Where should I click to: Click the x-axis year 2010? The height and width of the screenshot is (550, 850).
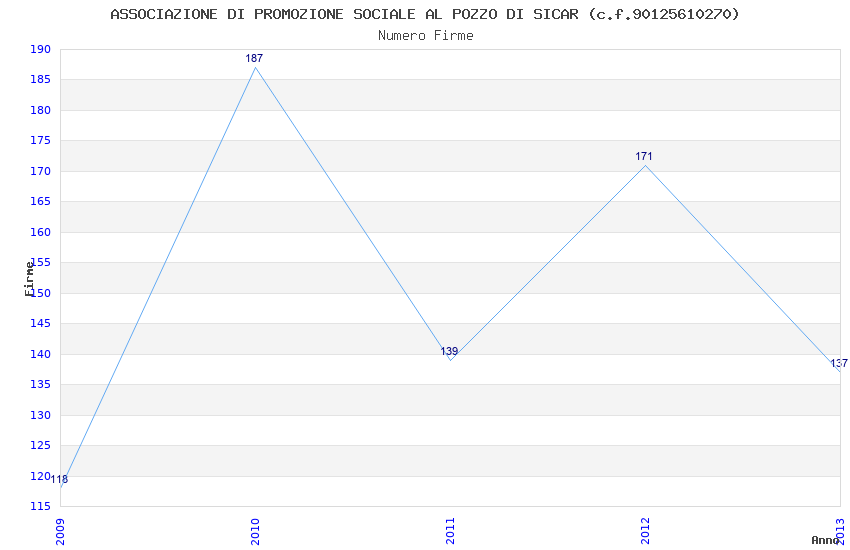tap(255, 531)
